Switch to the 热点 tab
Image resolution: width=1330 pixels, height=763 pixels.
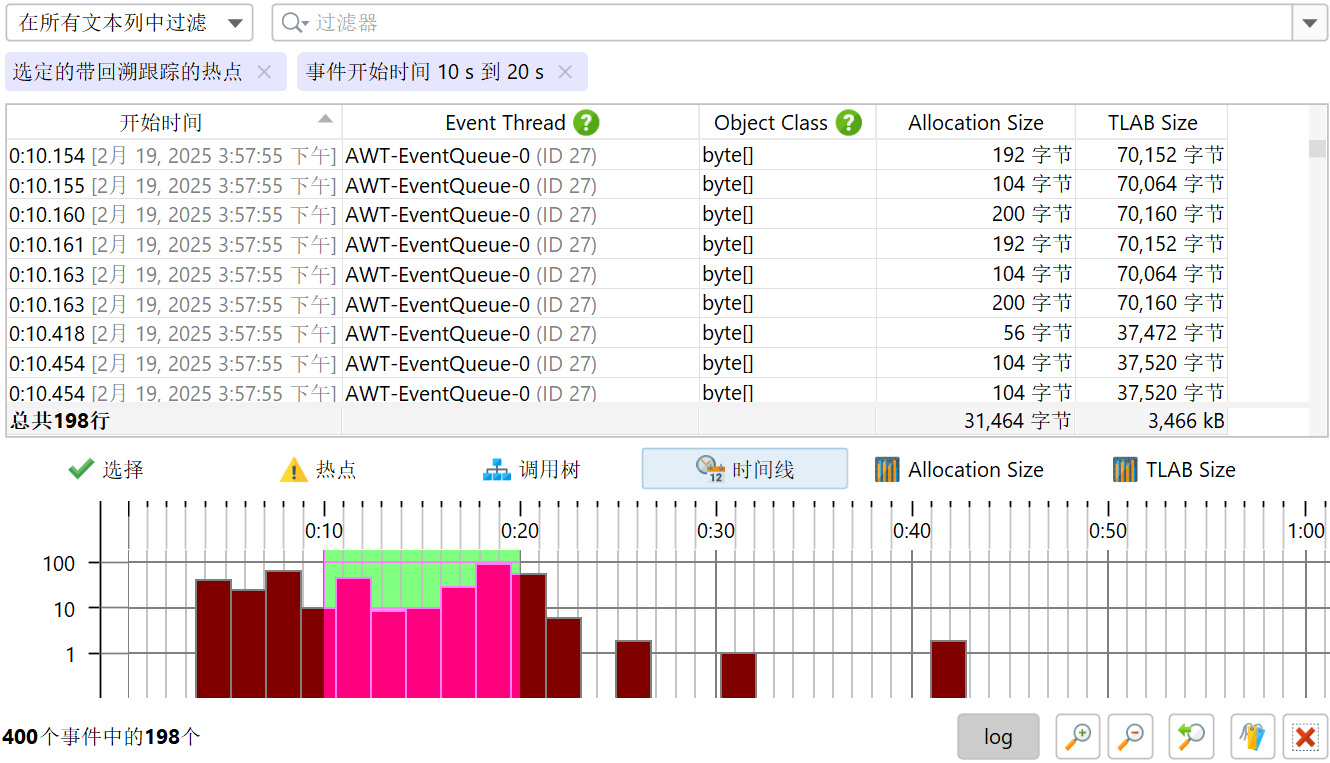[x=318, y=469]
